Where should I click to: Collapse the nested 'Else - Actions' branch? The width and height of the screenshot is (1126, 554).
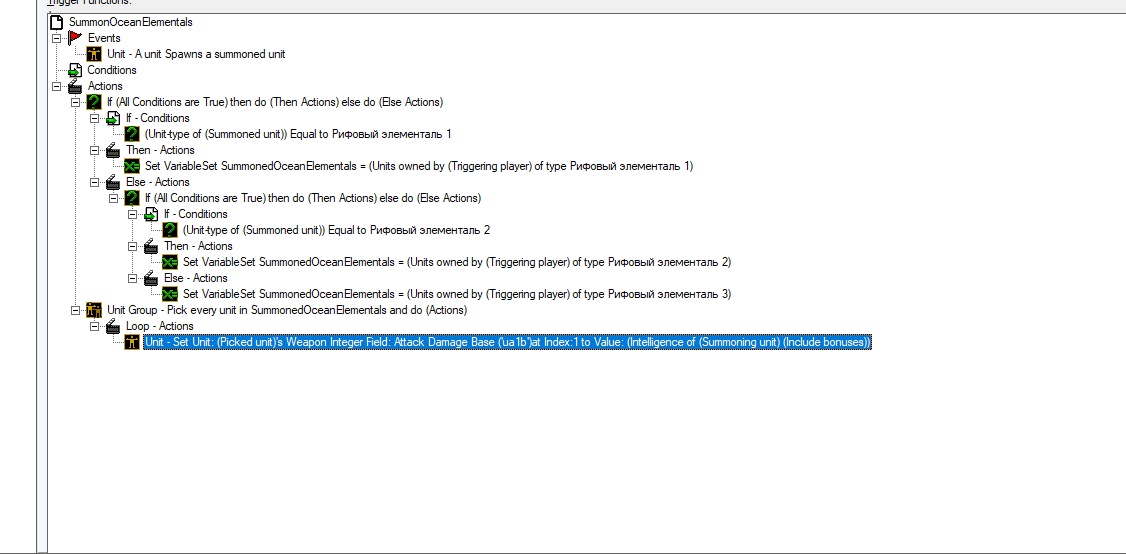132,278
